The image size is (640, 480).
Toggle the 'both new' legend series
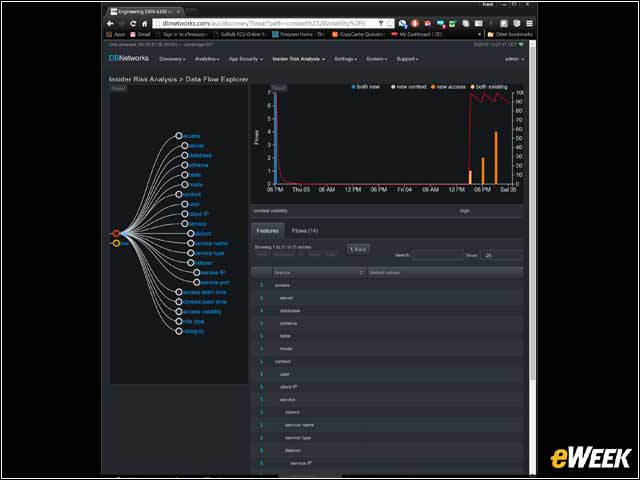tap(366, 87)
